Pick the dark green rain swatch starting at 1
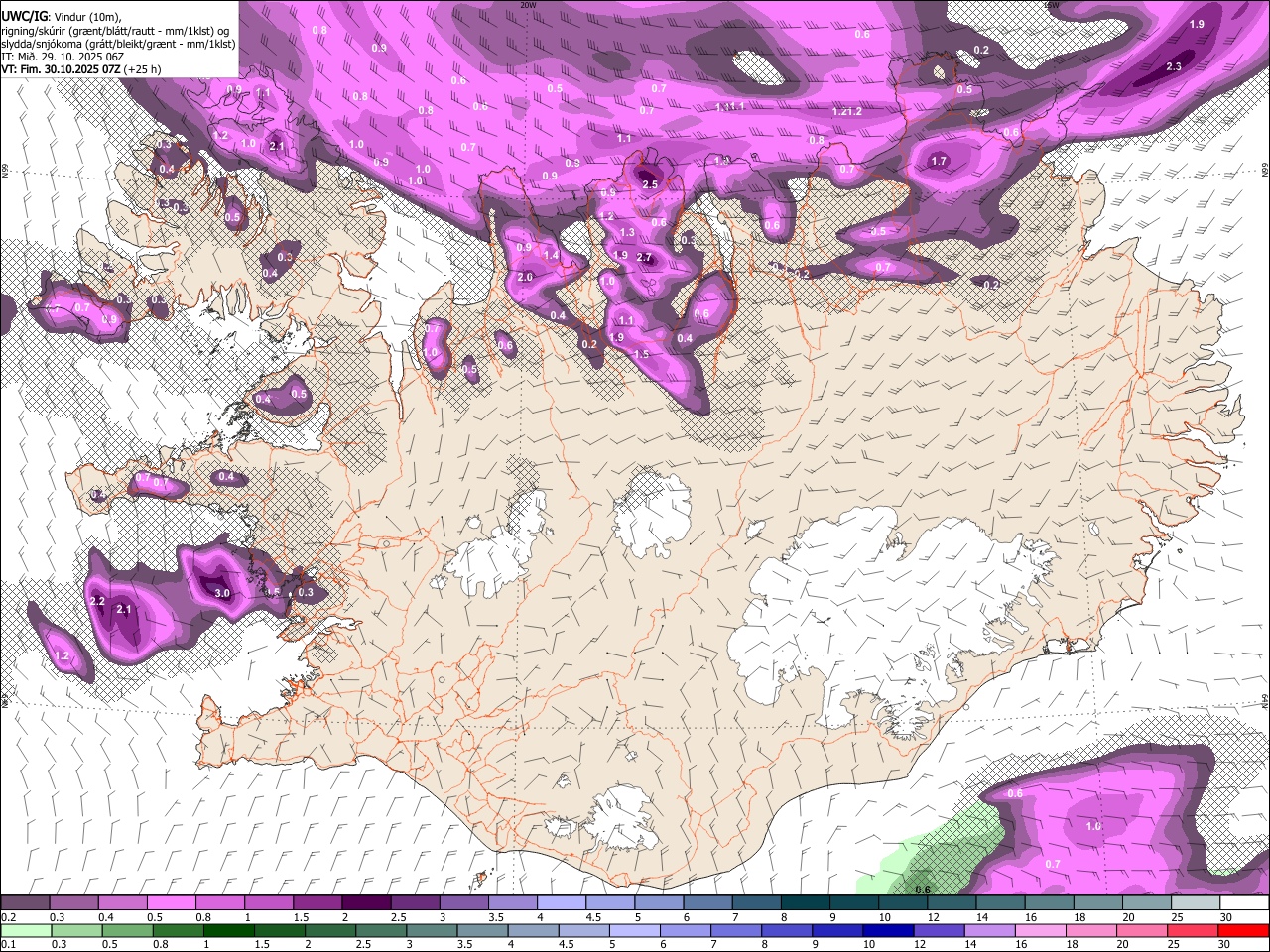1270x952 pixels. tap(228, 929)
